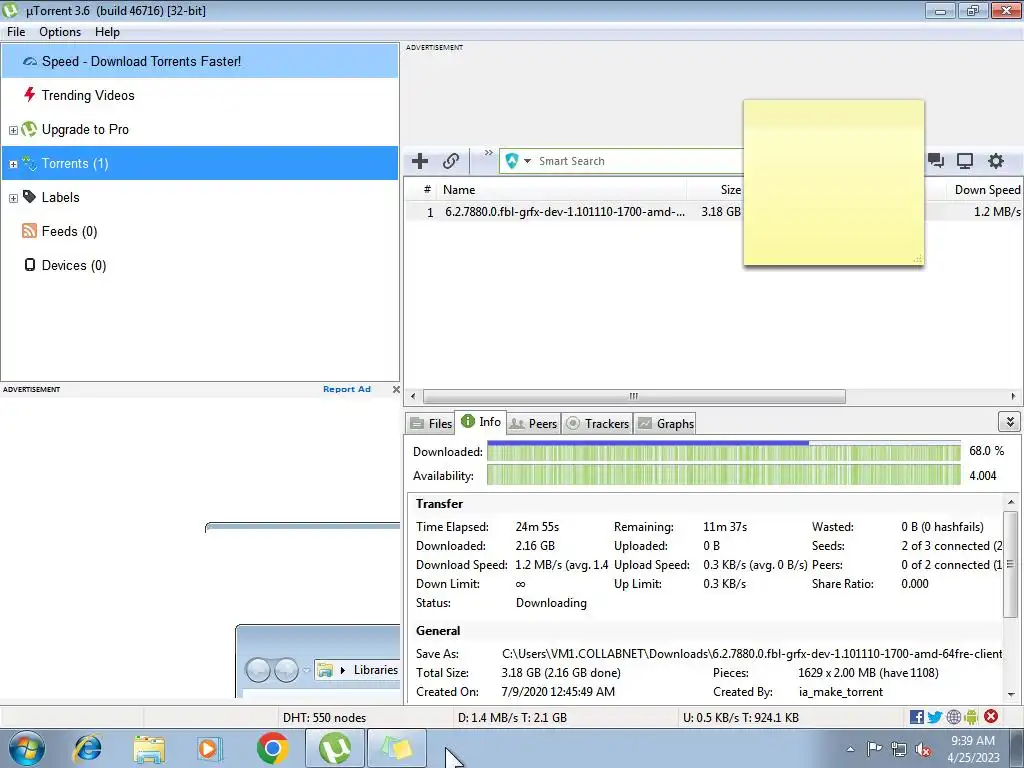This screenshot has width=1024, height=768.
Task: Open Windows Explorer folder taskbar icon
Action: click(149, 748)
